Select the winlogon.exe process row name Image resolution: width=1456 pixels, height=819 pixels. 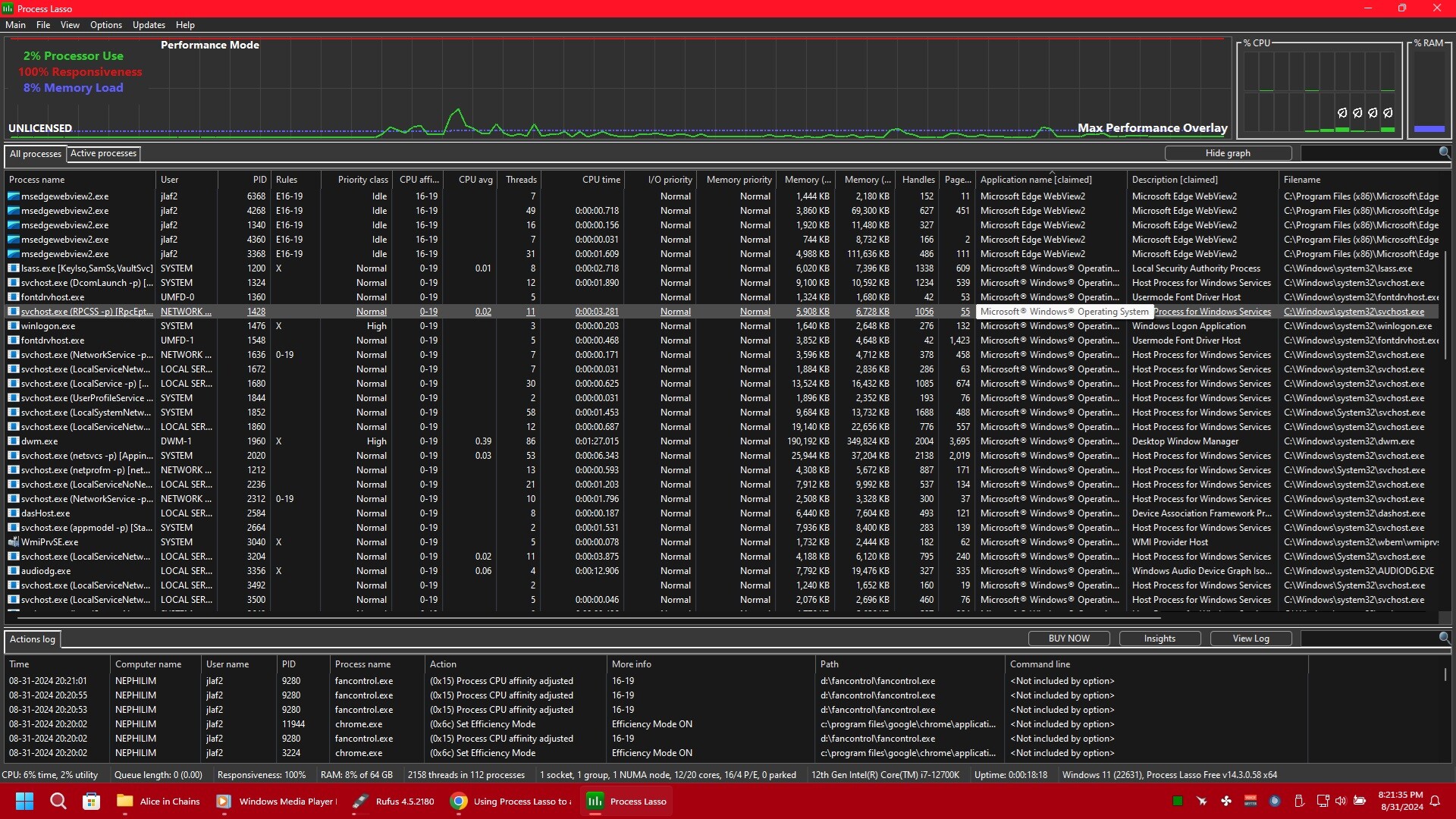click(x=48, y=326)
